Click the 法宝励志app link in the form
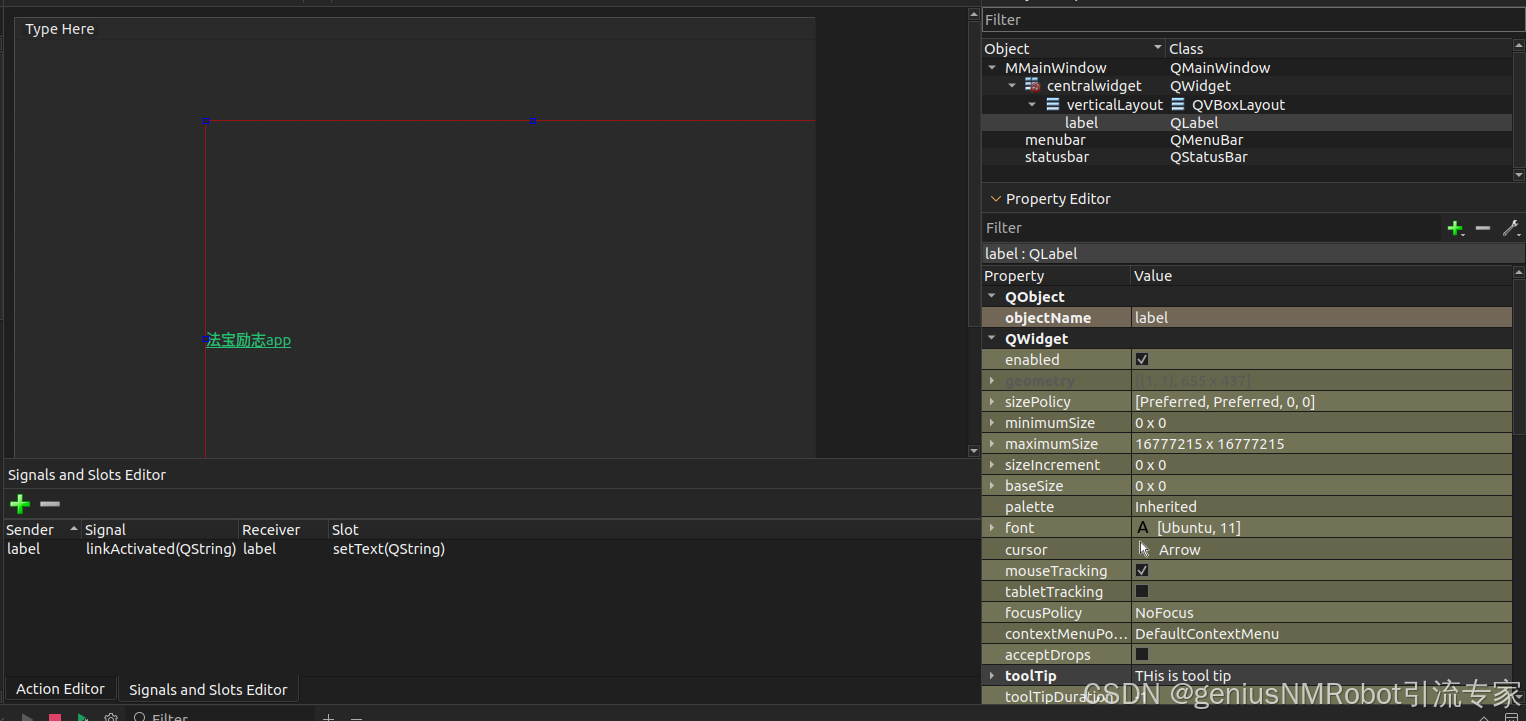This screenshot has height=721, width=1526. [247, 340]
